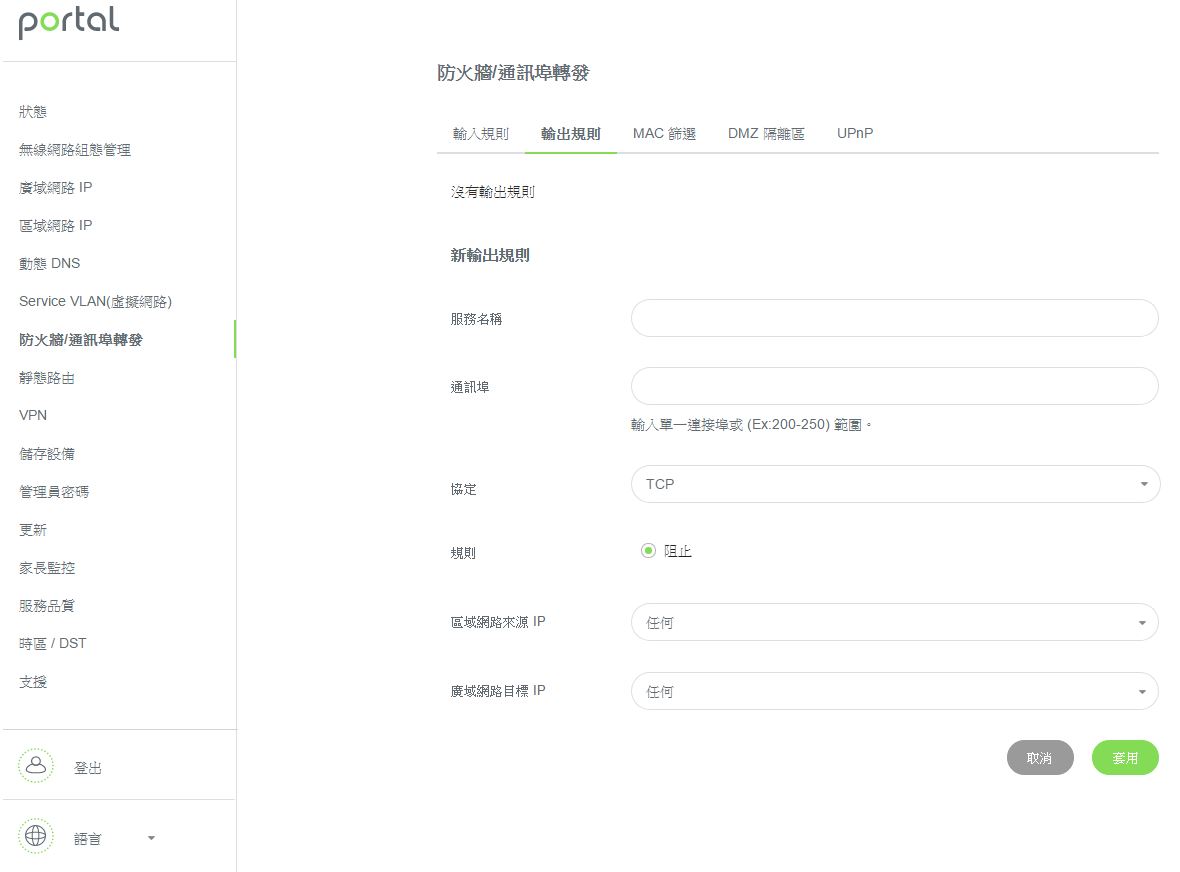
Task: Click the 套用 apply button
Action: click(1125, 758)
